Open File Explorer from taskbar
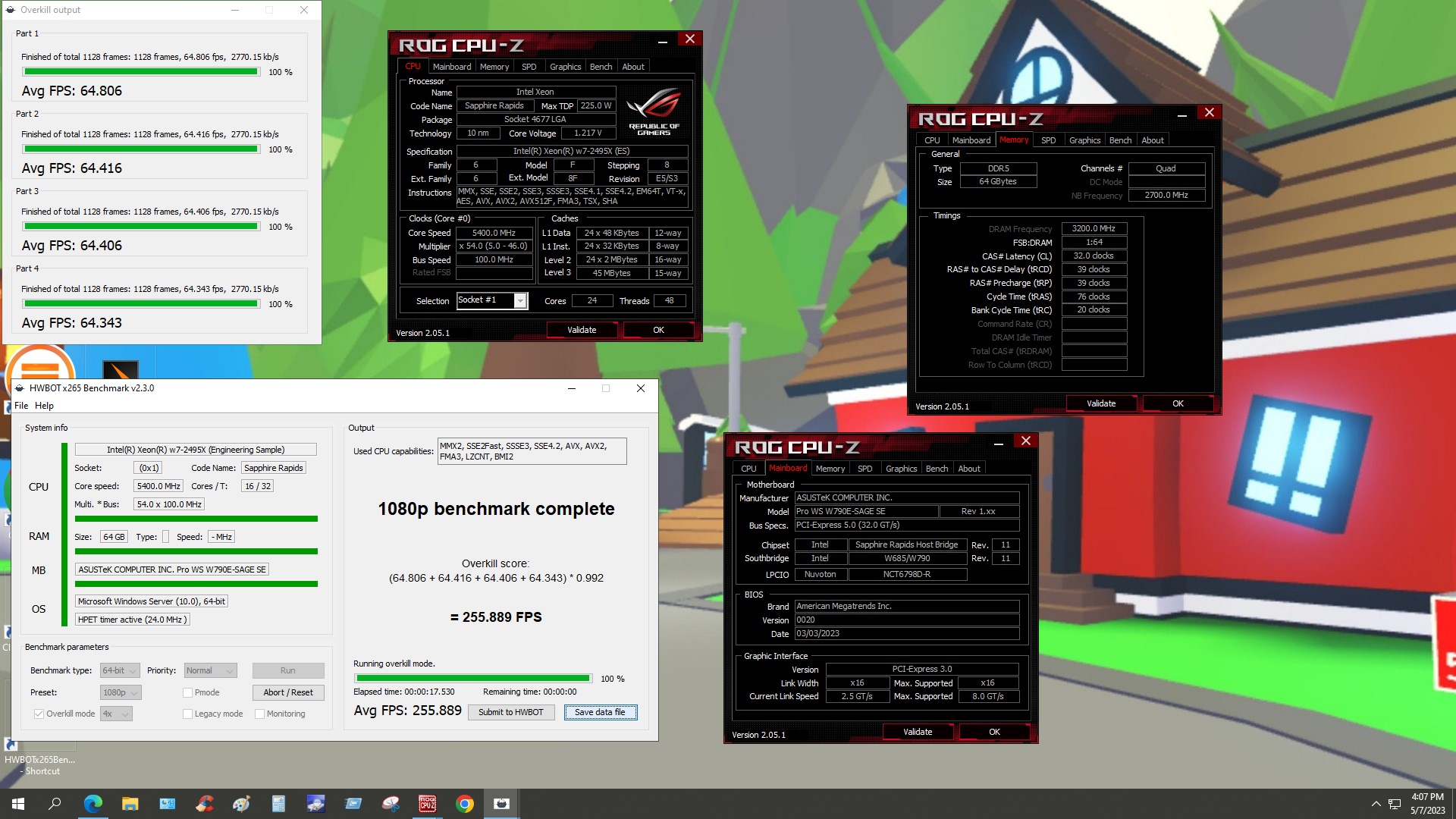 click(130, 804)
